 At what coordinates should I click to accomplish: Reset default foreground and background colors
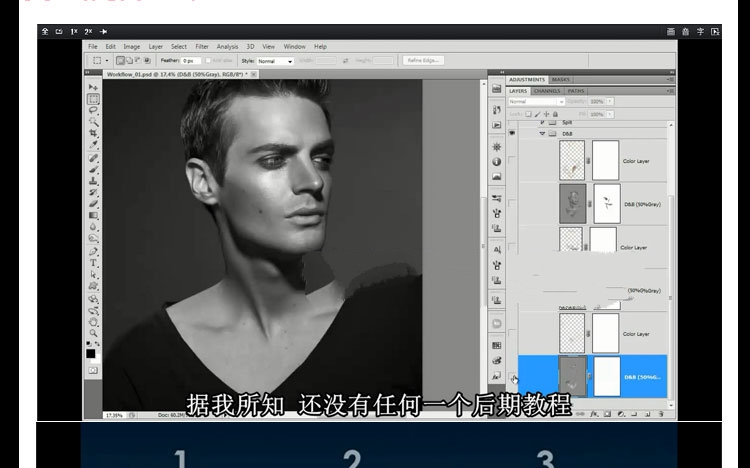pos(89,344)
